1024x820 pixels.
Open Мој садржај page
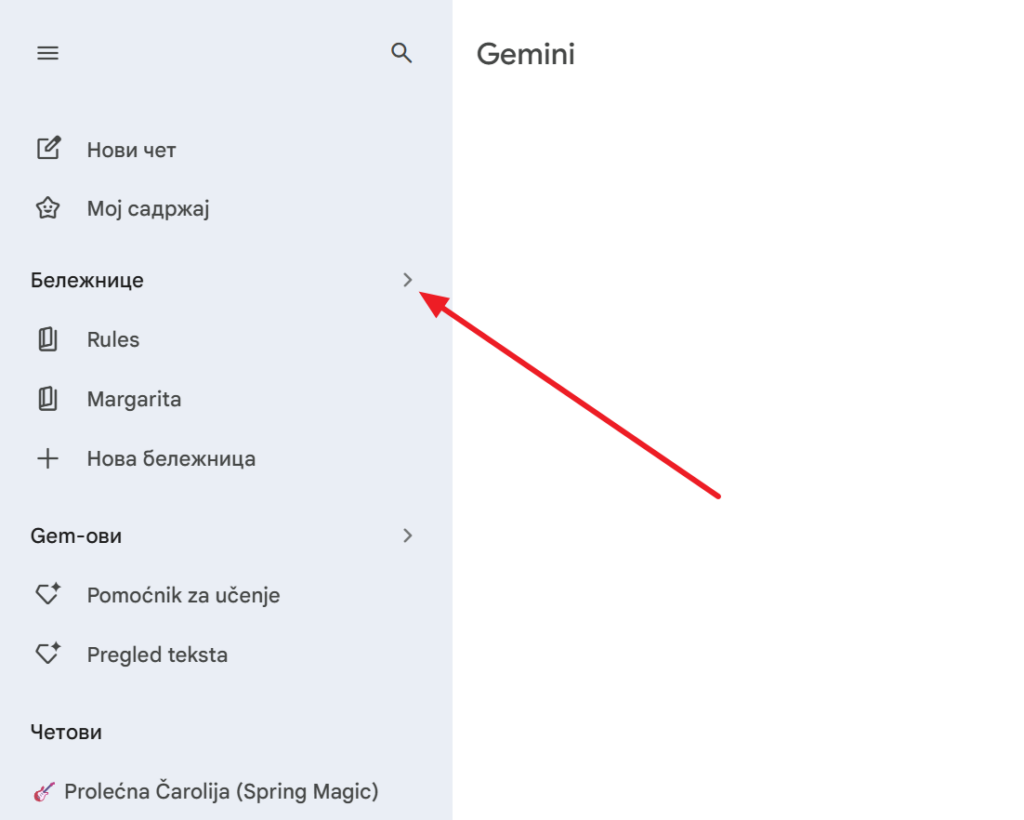[x=148, y=210]
